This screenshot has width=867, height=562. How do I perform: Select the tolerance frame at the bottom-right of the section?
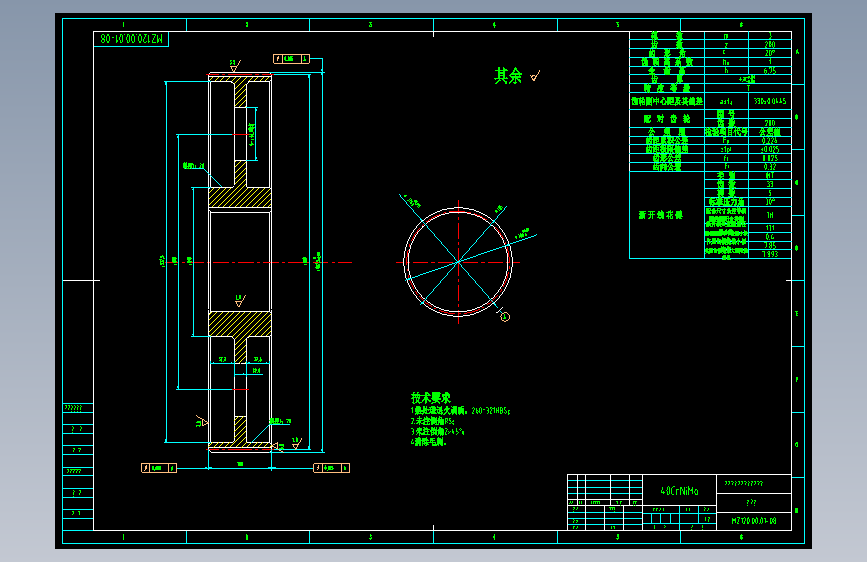332,468
